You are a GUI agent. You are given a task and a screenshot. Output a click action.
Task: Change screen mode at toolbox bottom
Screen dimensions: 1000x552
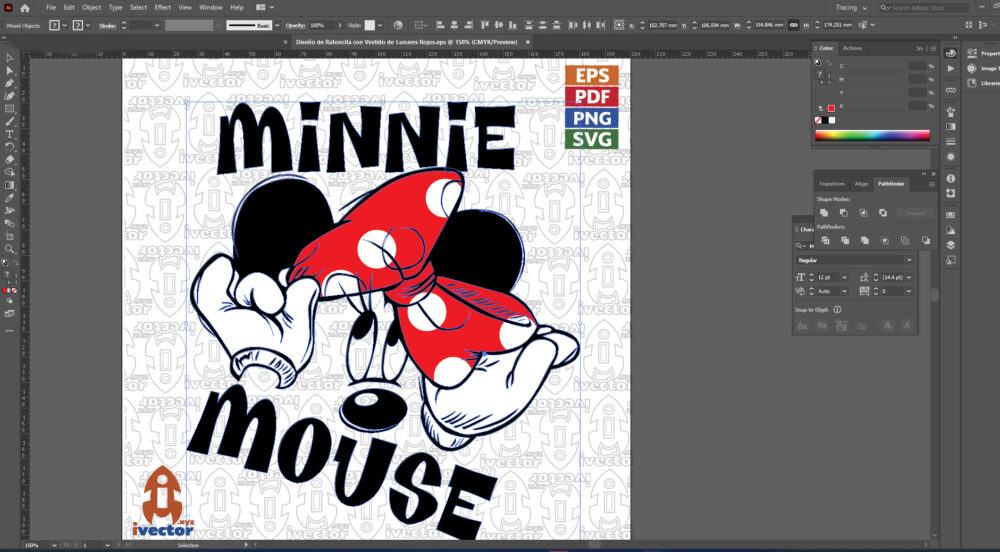click(x=10, y=314)
